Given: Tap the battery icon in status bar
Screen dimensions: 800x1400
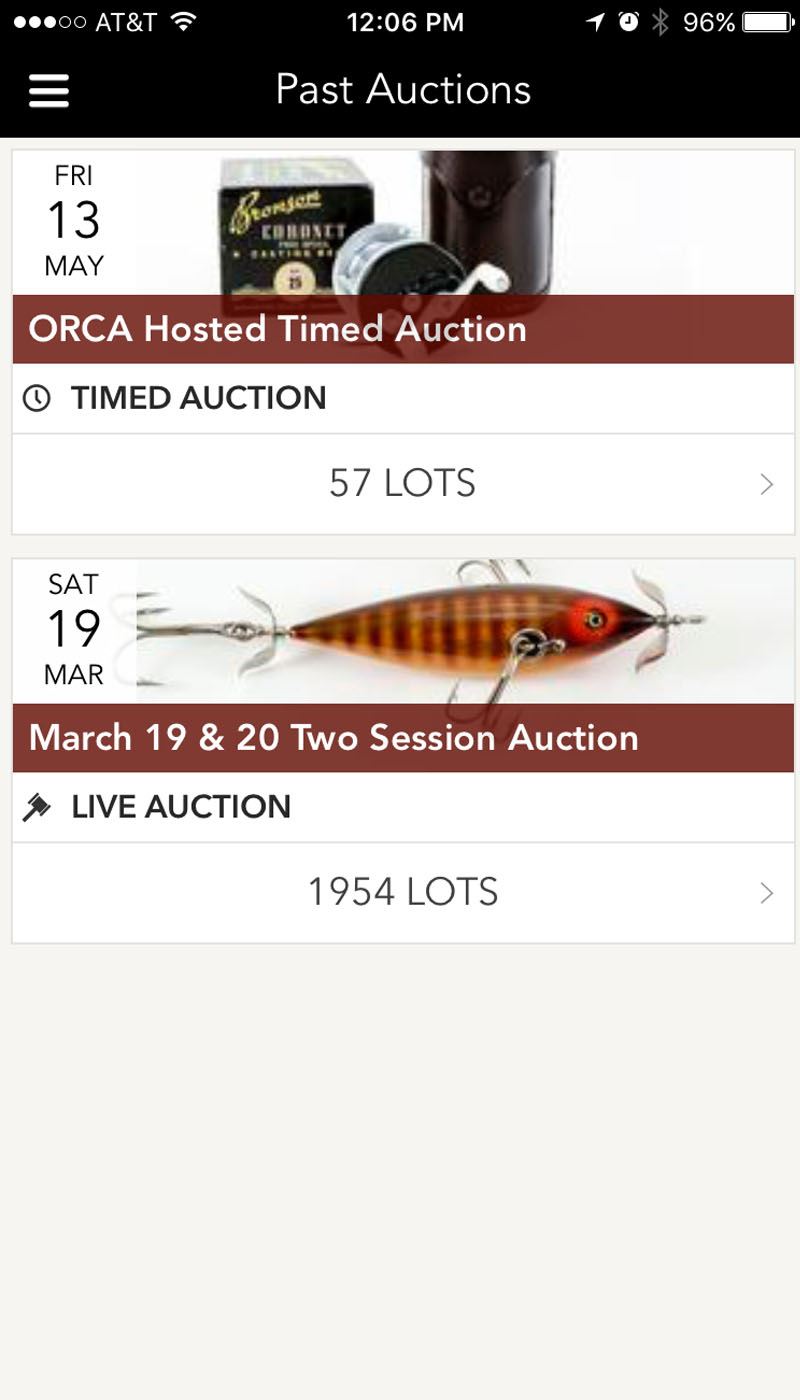Looking at the screenshot, I should tap(767, 22).
